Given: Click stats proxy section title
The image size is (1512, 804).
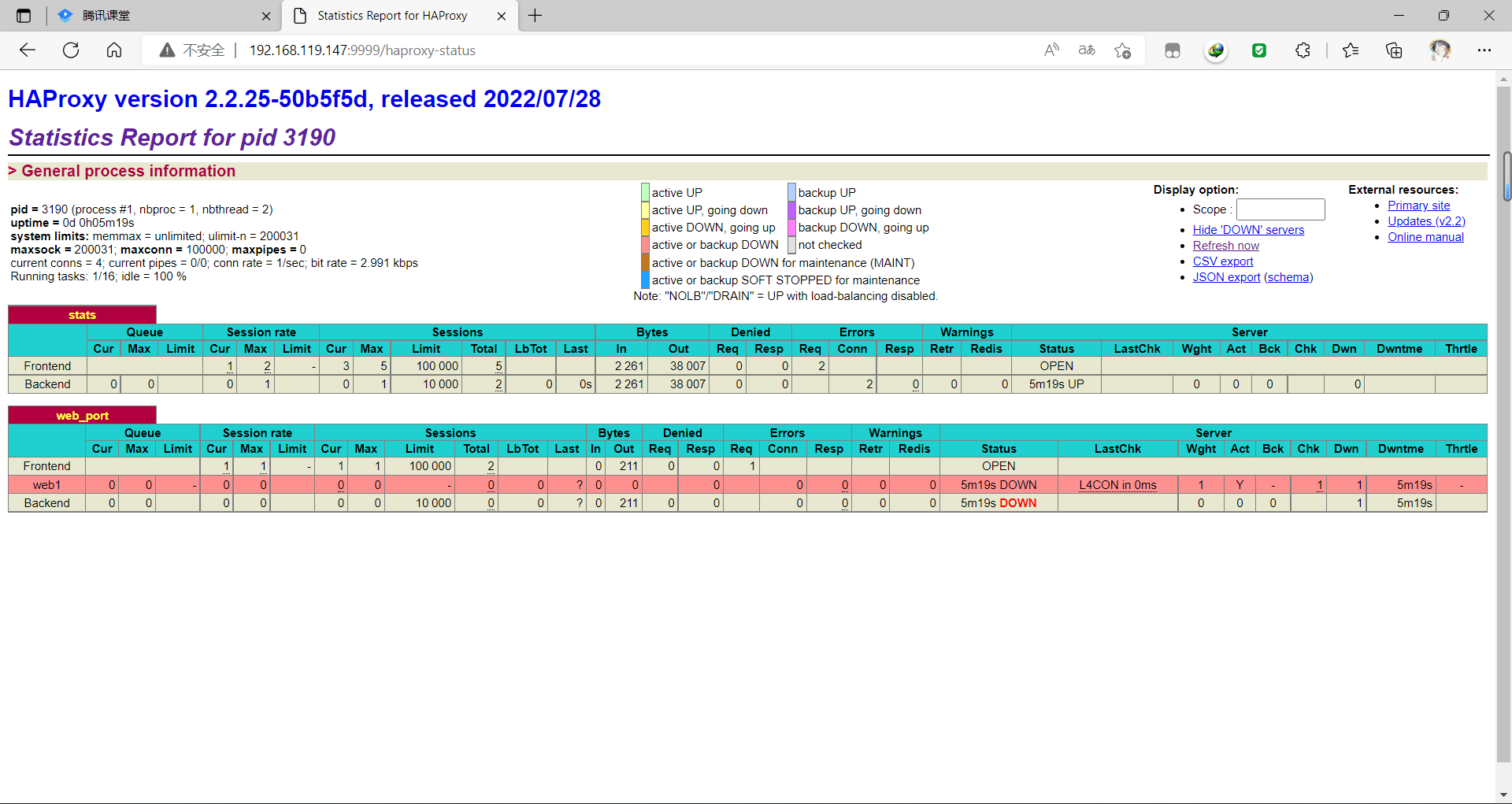Looking at the screenshot, I should 82,315.
